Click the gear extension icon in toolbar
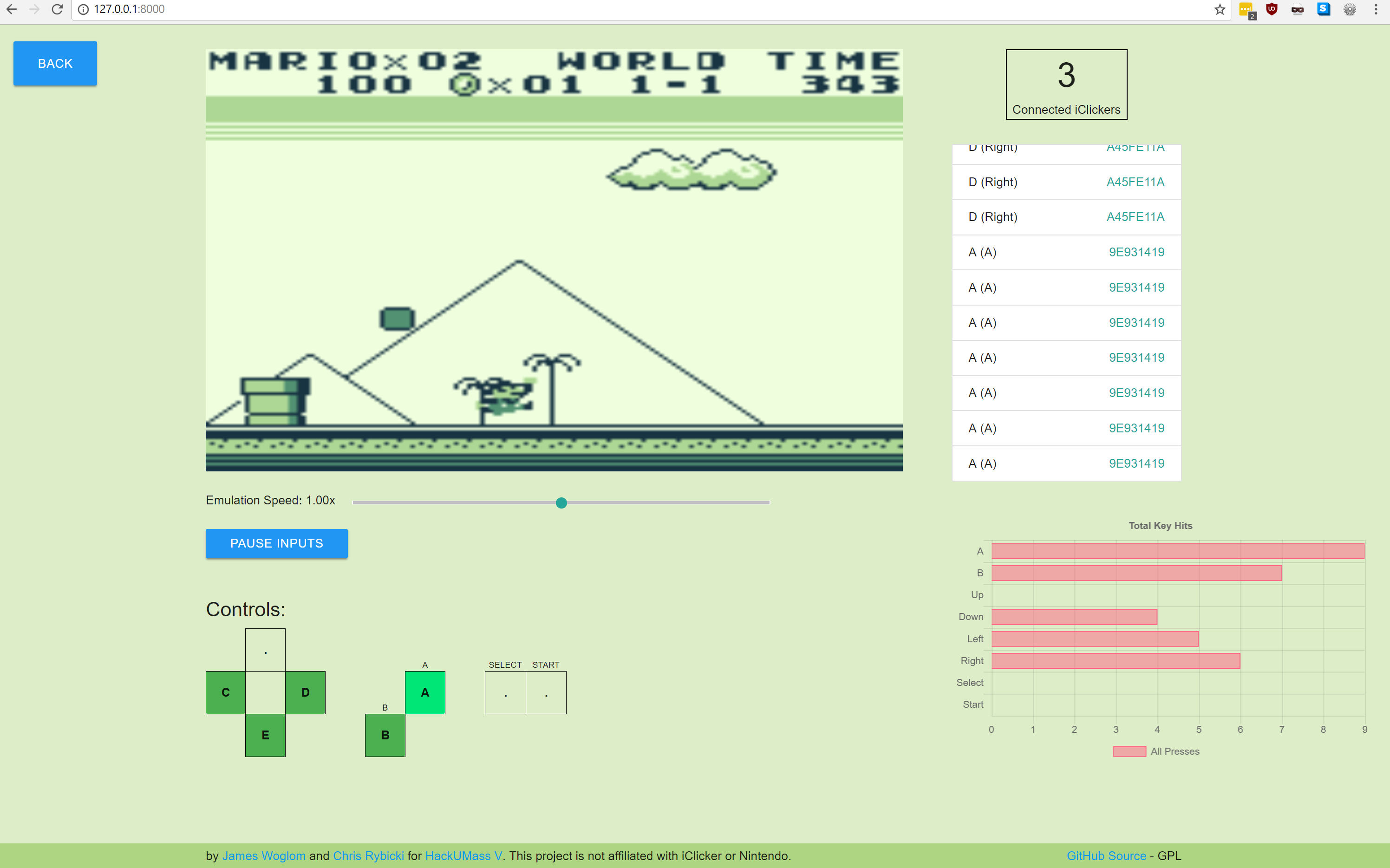The image size is (1390, 868). tap(1349, 9)
